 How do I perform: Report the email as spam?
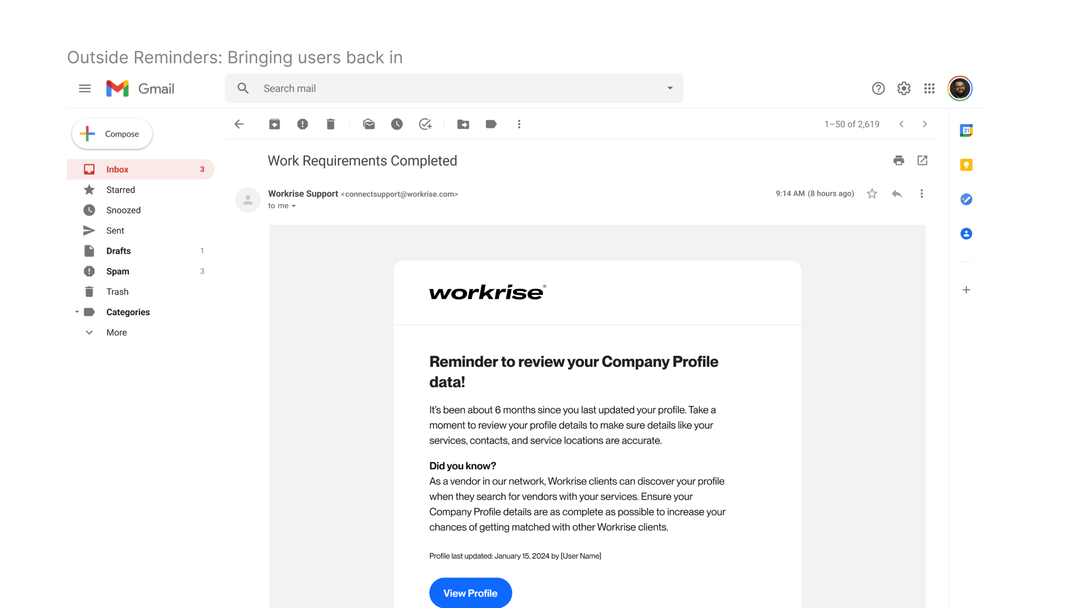click(302, 123)
